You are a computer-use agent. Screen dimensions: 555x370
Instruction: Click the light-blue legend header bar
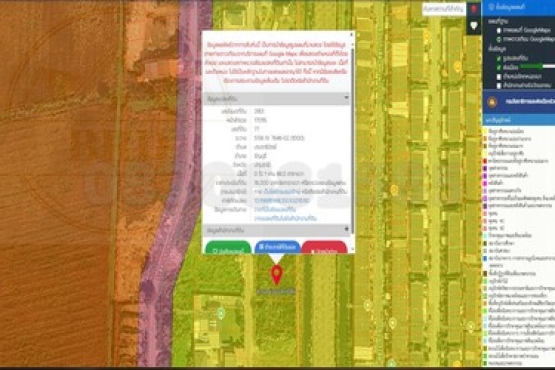click(x=519, y=120)
